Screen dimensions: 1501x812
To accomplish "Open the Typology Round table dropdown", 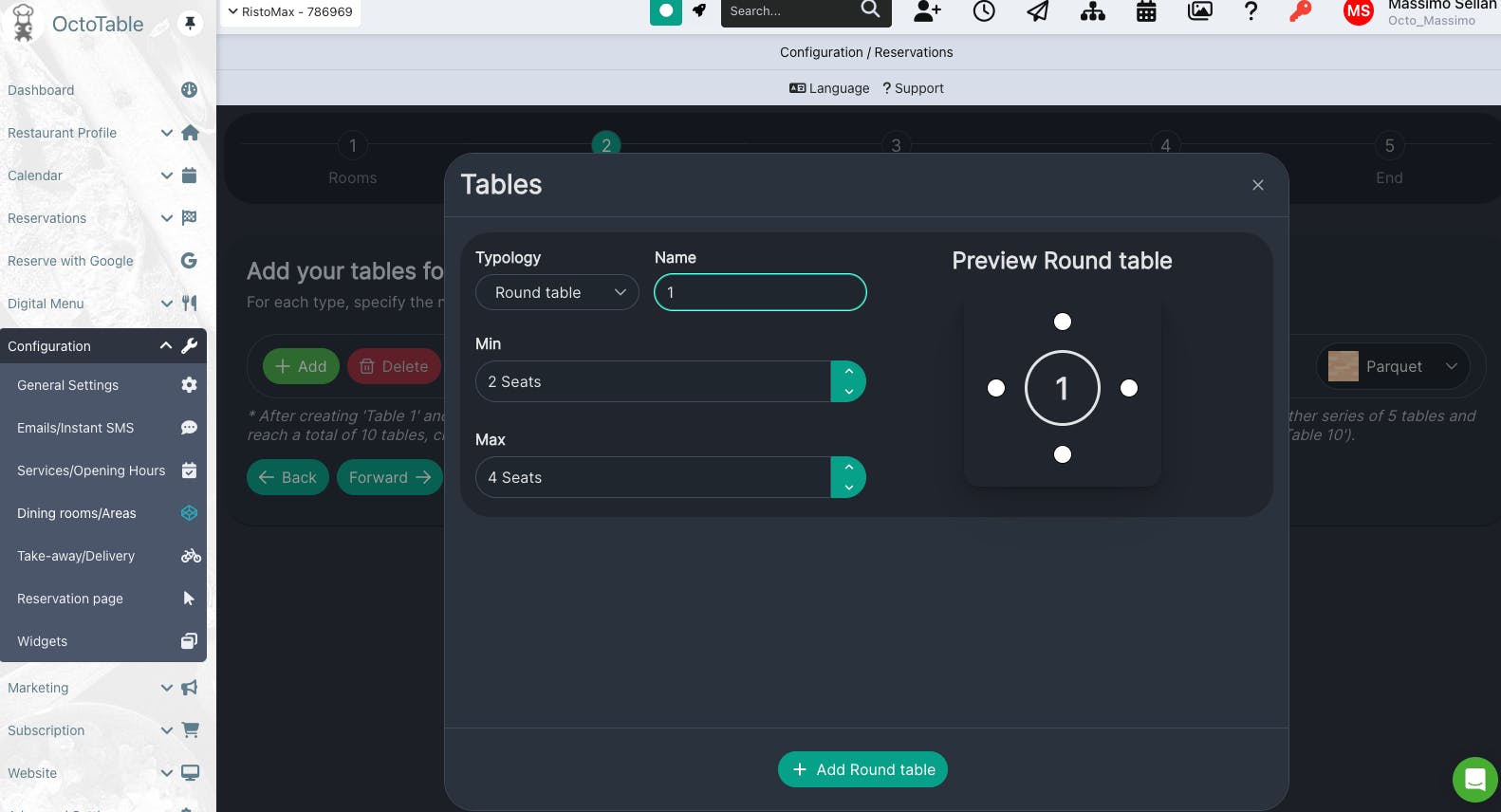I will tap(557, 292).
